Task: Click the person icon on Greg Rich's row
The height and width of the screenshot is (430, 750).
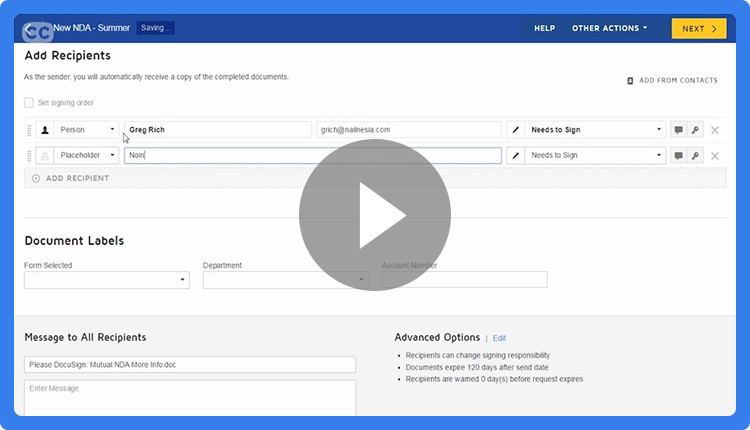Action: pyautogui.click(x=45, y=130)
